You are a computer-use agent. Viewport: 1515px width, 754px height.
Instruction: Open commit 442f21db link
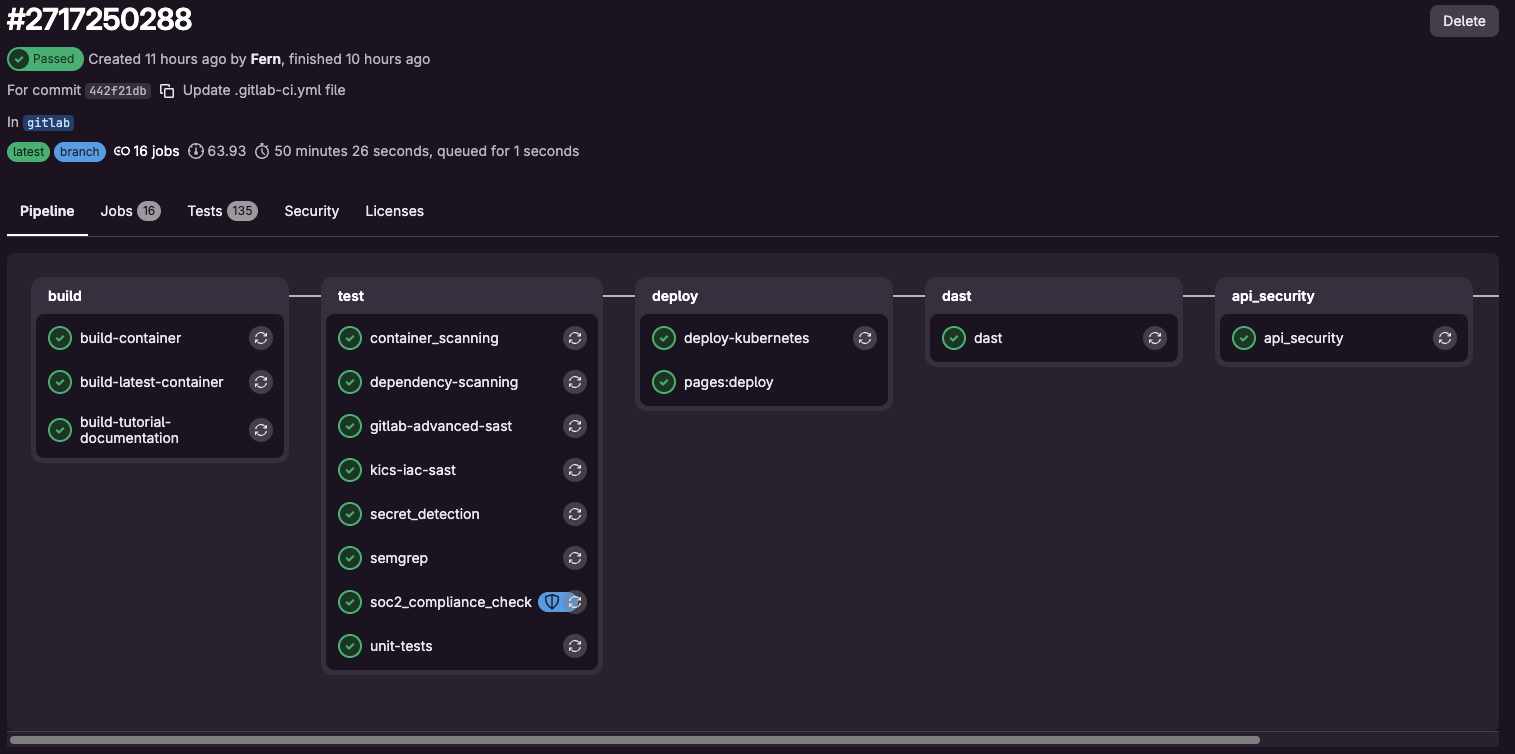118,91
